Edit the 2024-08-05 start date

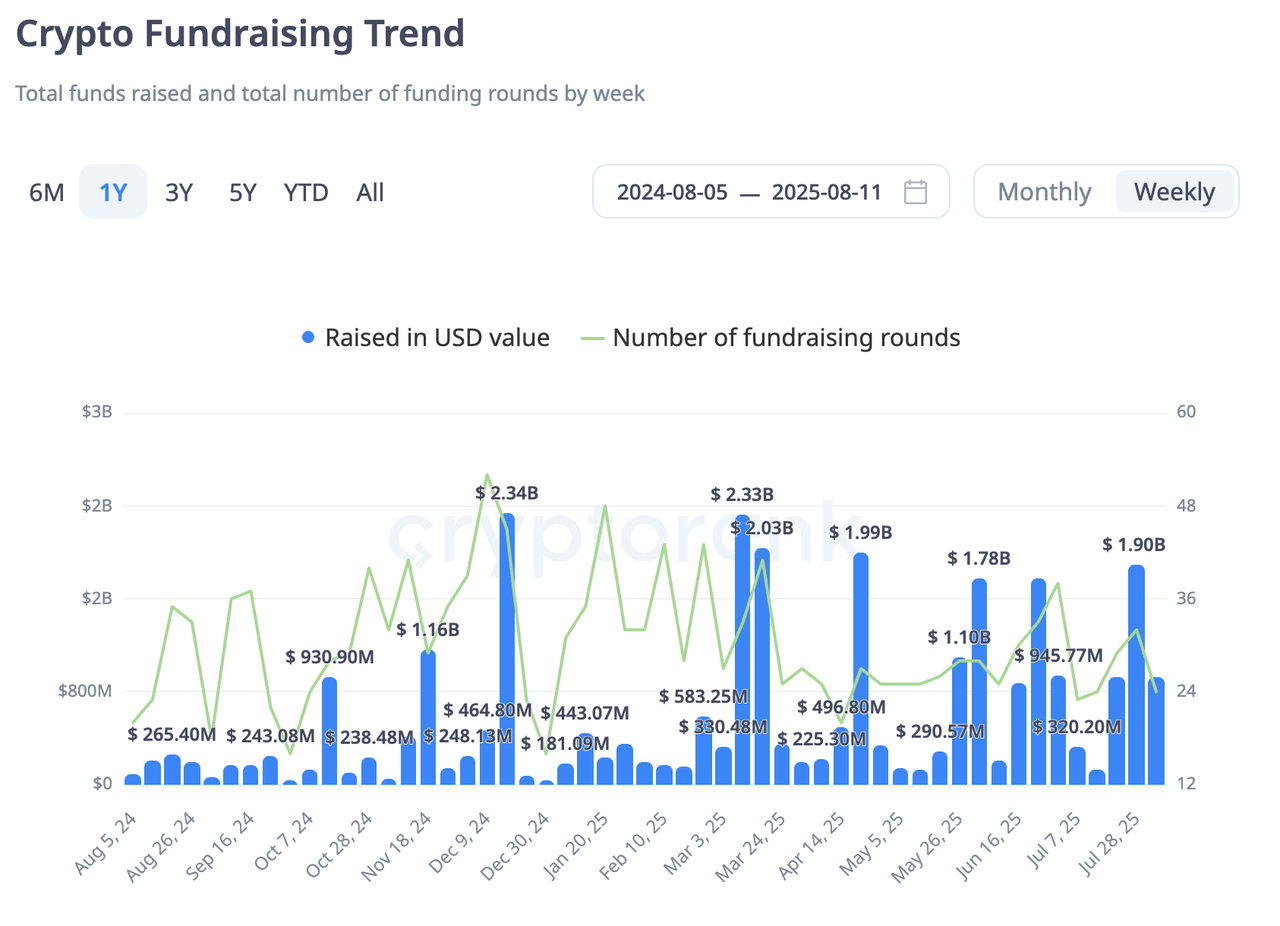point(671,192)
